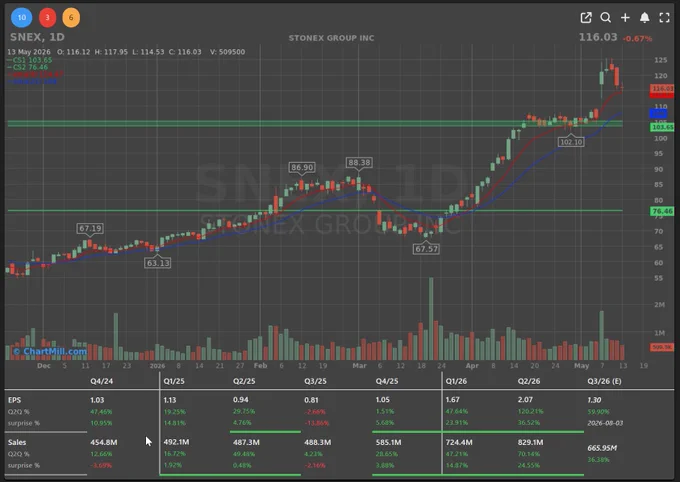Open chart in new window icon
The width and height of the screenshot is (680, 482).
point(586,17)
